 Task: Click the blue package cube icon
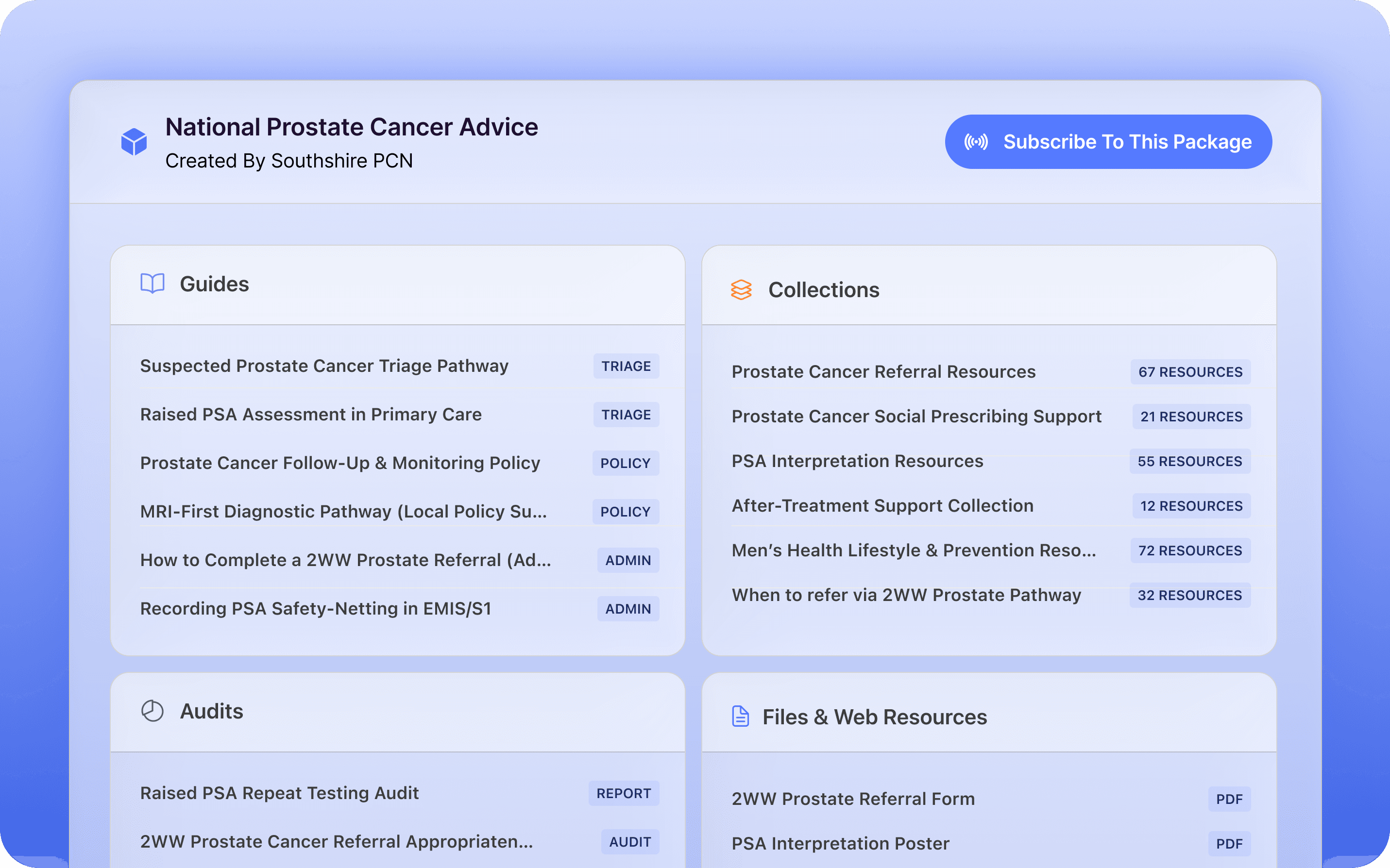(134, 142)
